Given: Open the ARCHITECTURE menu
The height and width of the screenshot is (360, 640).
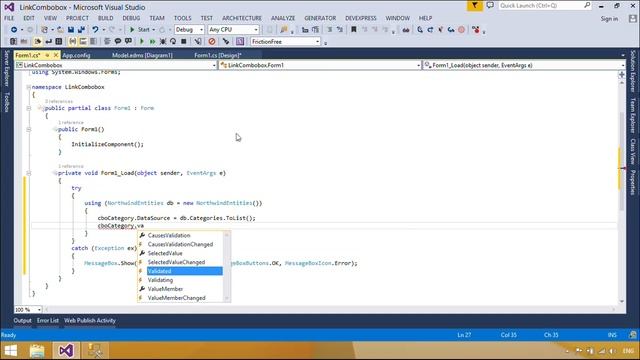Looking at the screenshot, I should [242, 18].
